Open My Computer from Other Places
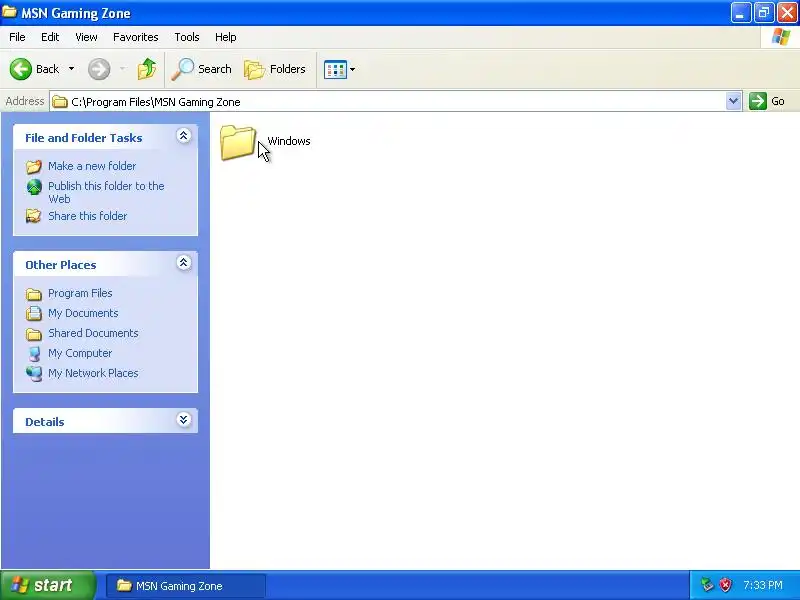Screen dimensions: 800x600 80,353
